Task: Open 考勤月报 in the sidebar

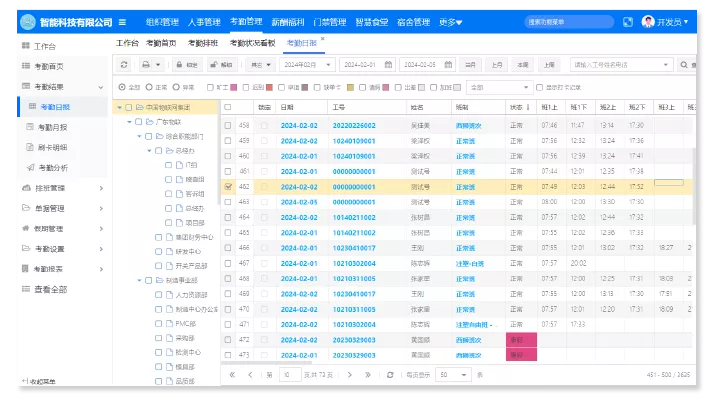Action: tap(52, 127)
